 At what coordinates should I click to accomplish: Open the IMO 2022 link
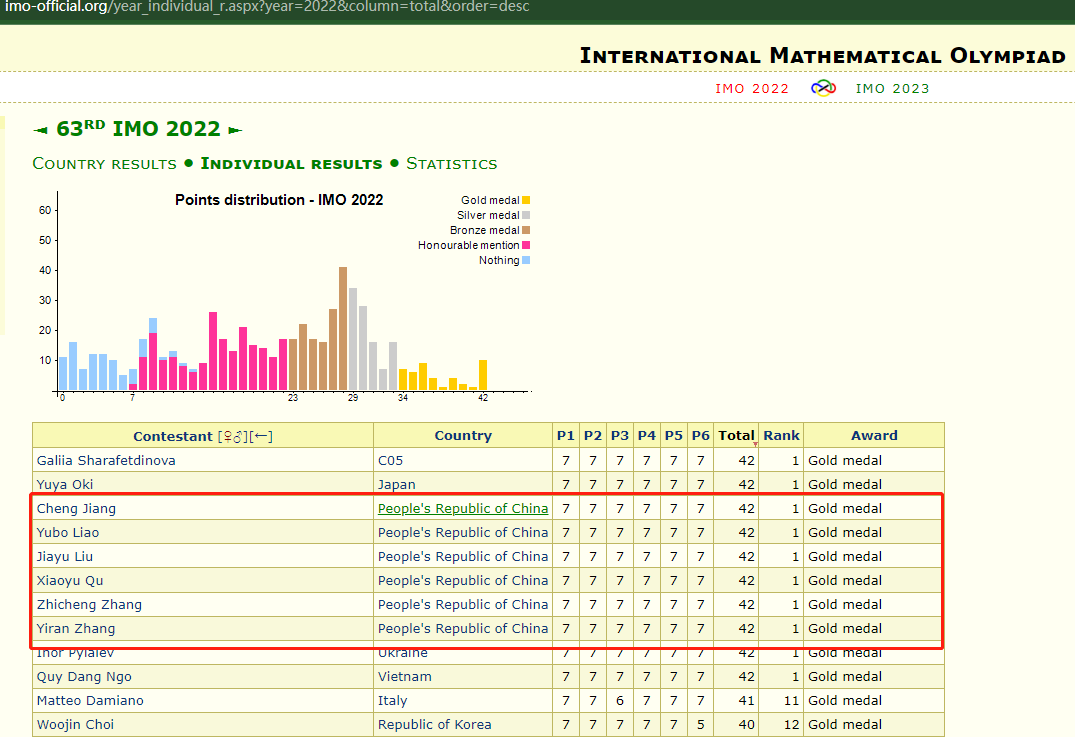click(x=752, y=88)
